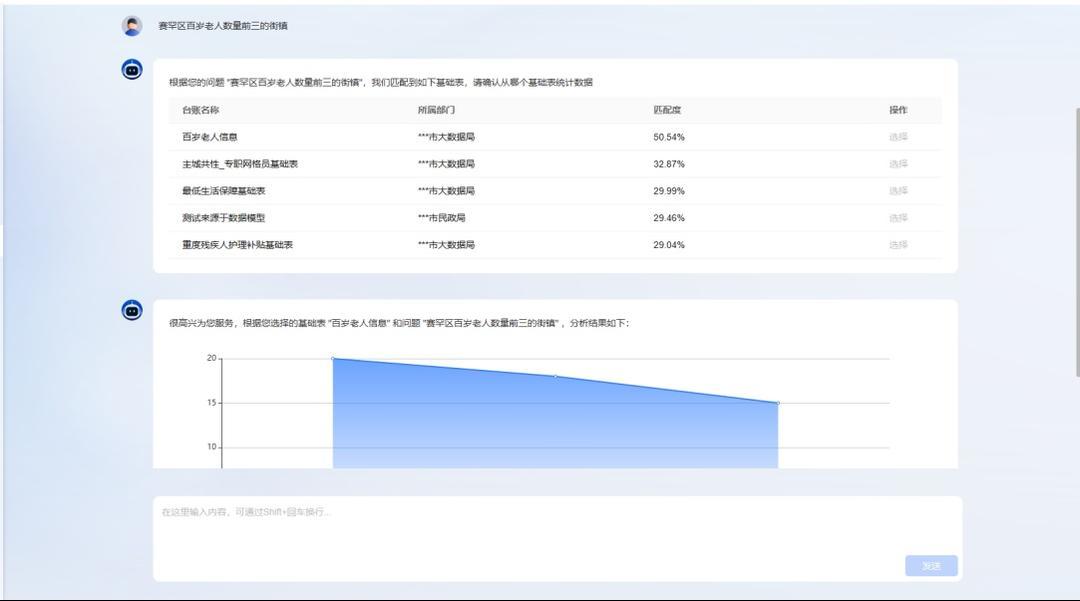The height and width of the screenshot is (601, 1080).
Task: Click the 10 label on chart axis
Action: point(211,447)
